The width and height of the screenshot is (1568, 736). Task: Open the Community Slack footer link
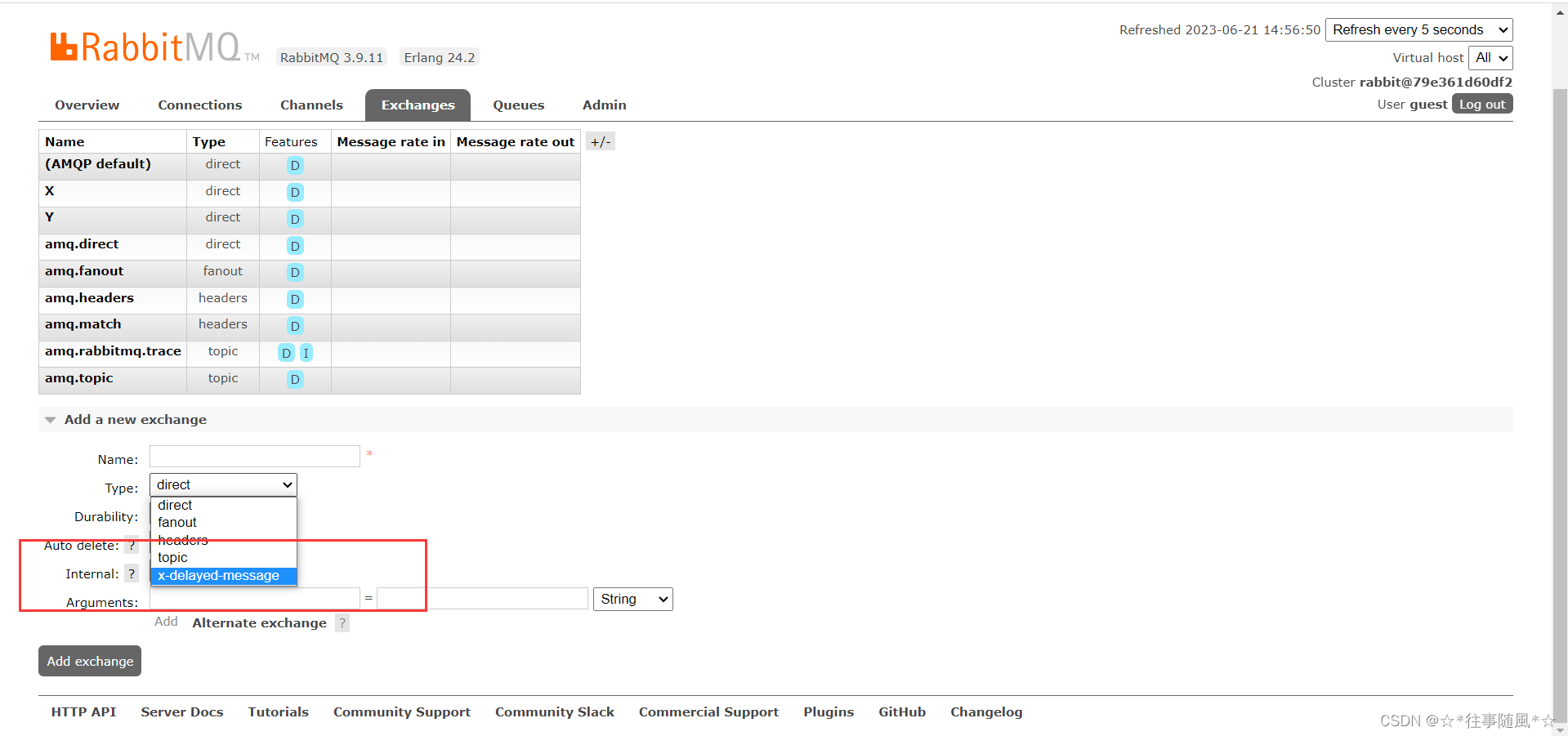(x=555, y=711)
